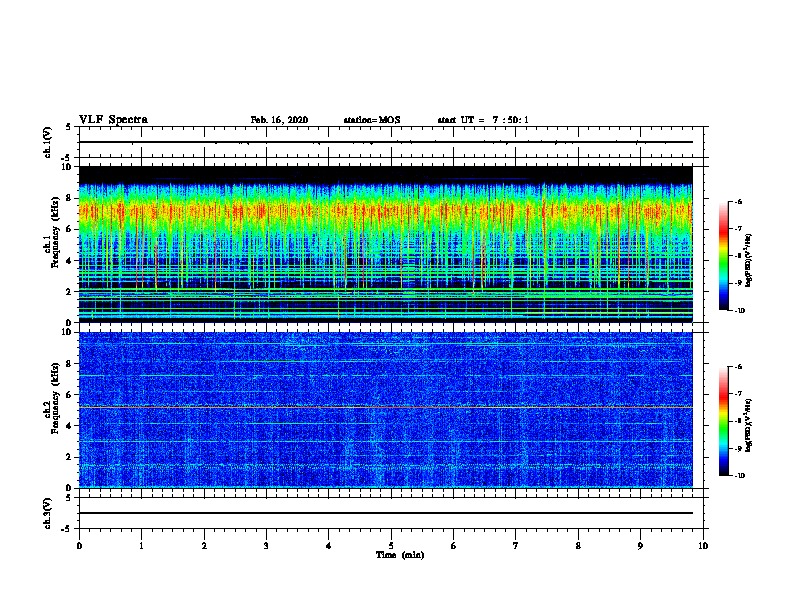Click the time axis tick label "4"
Viewport: 792px width, 612px height.
(329, 545)
